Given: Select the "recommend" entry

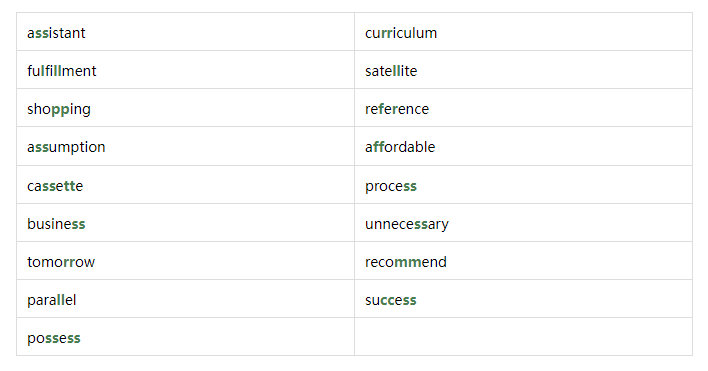Looking at the screenshot, I should pyautogui.click(x=406, y=262).
